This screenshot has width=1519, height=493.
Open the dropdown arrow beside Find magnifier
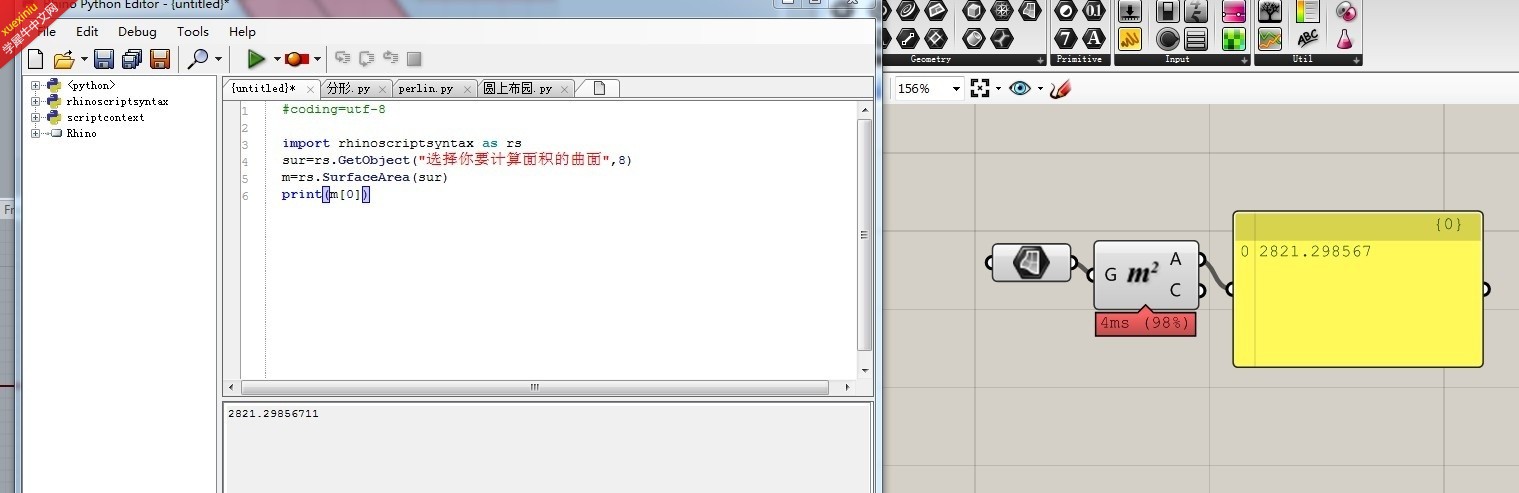pos(218,59)
